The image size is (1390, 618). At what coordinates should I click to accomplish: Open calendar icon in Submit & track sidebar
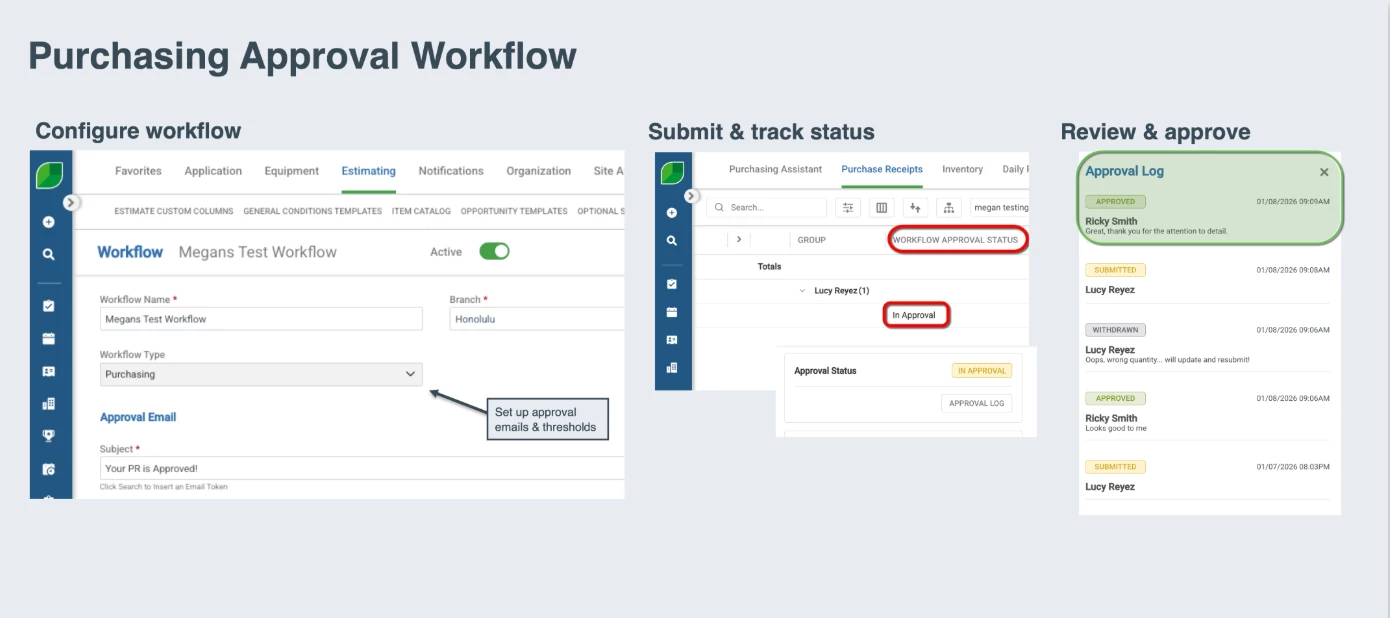(x=671, y=312)
